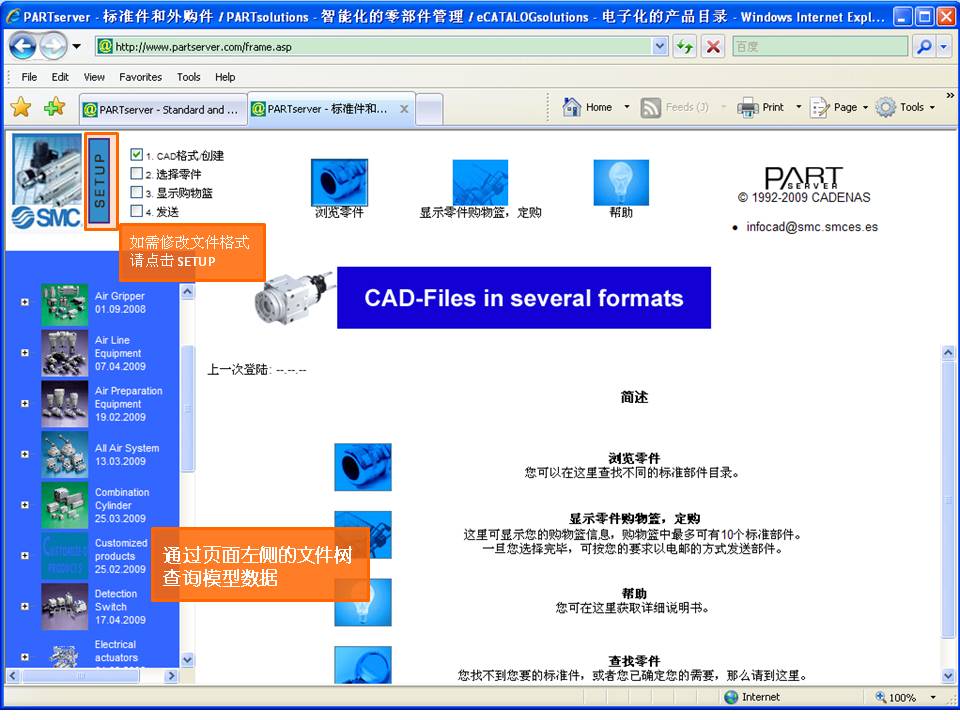The height and width of the screenshot is (720, 960).
Task: Expand the Air Preparation Equipment tree node
Action: click(x=24, y=404)
